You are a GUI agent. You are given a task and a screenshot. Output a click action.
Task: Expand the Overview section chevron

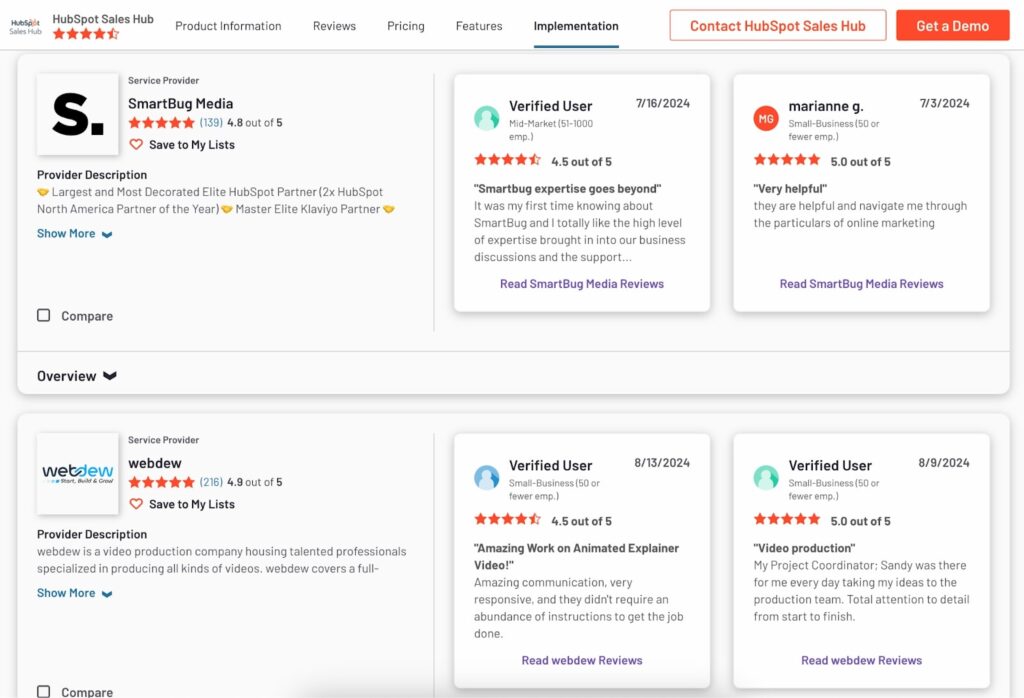pos(110,375)
